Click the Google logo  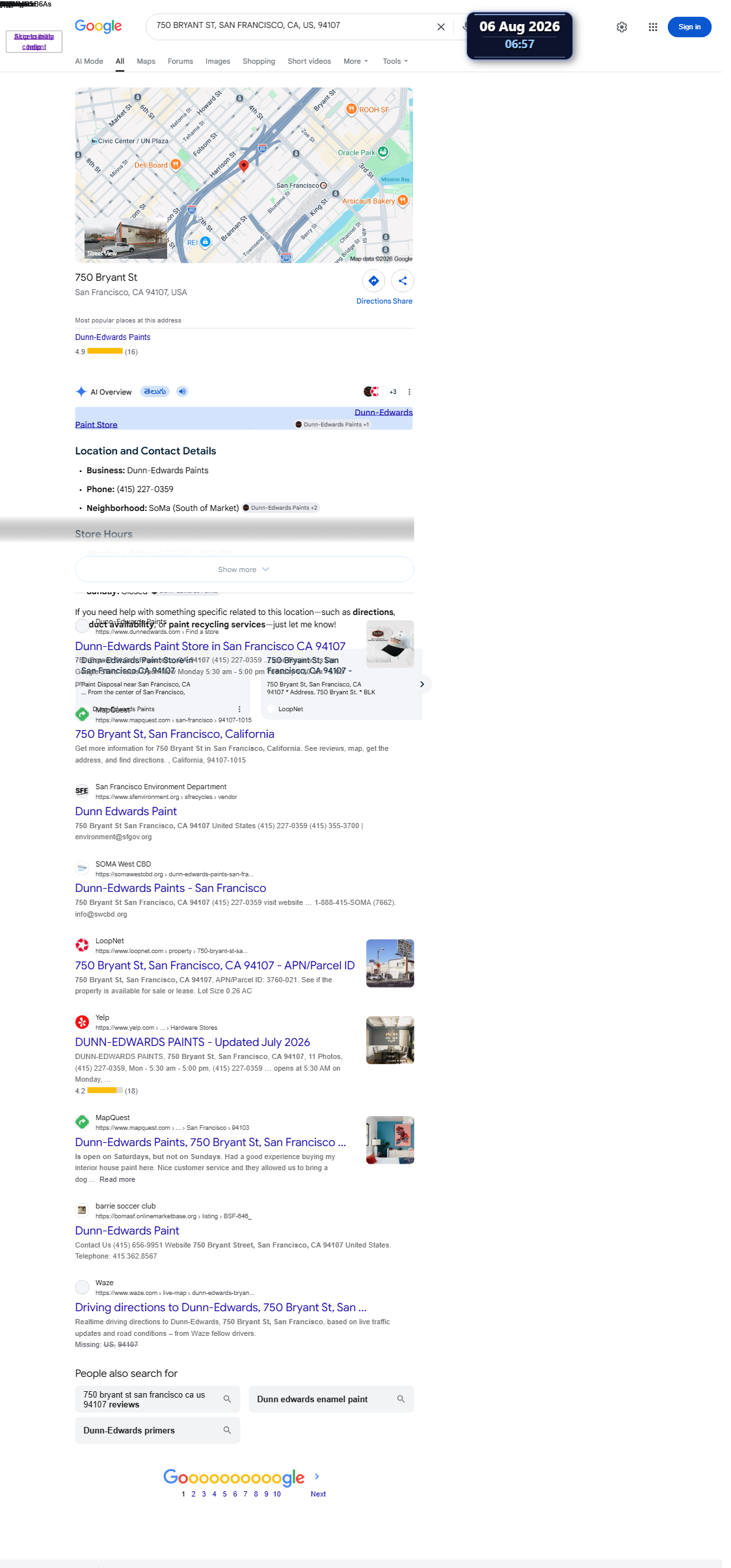[98, 26]
